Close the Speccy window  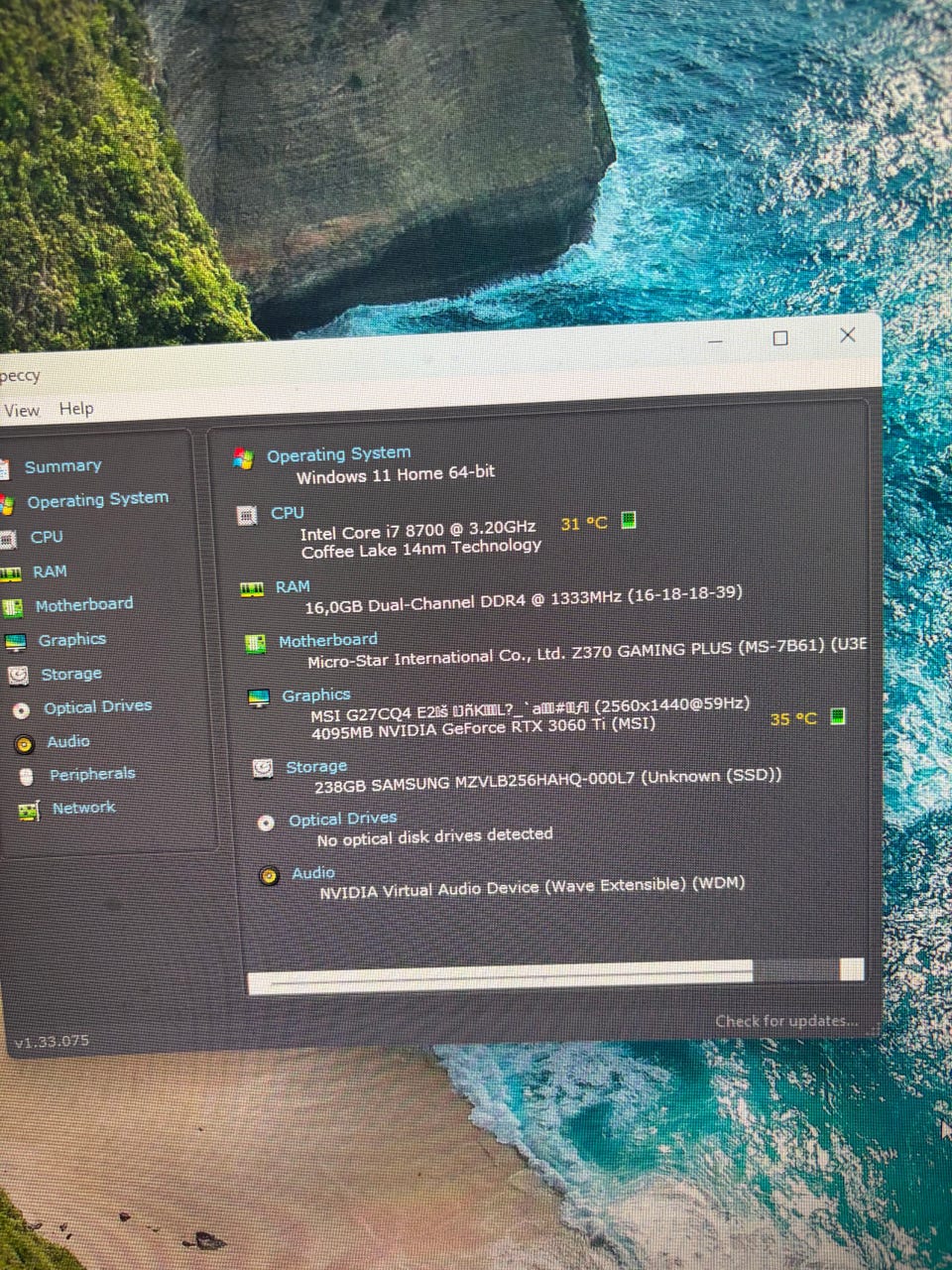(847, 335)
